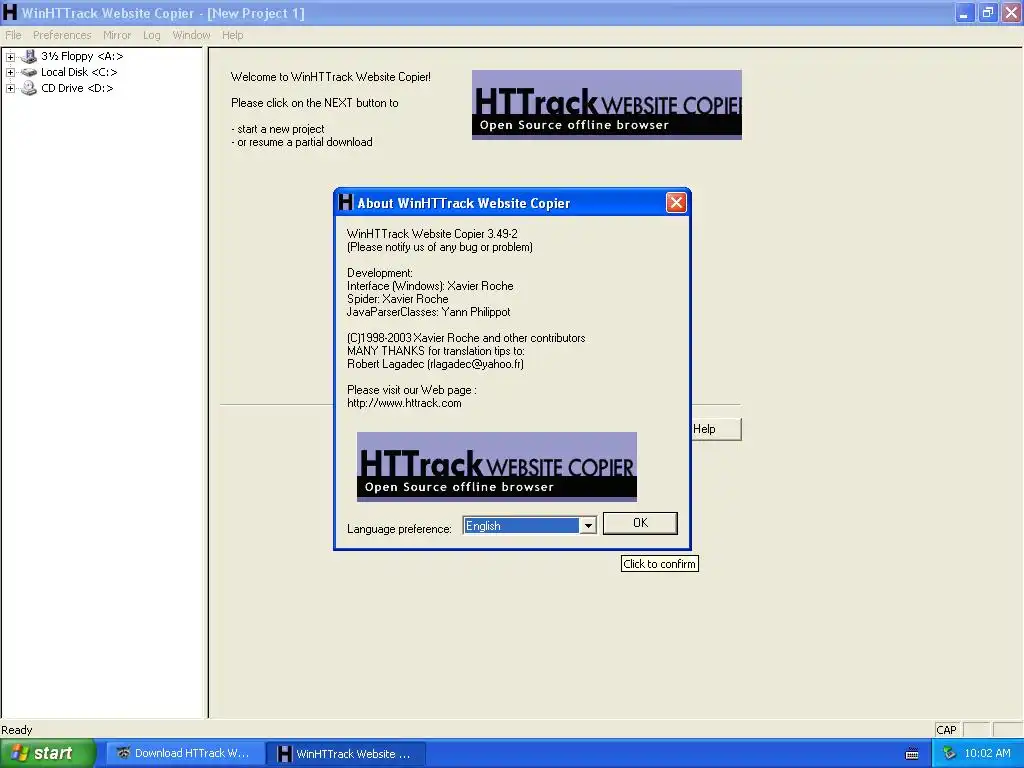Minimize the WinHTTrack main window

click(964, 13)
